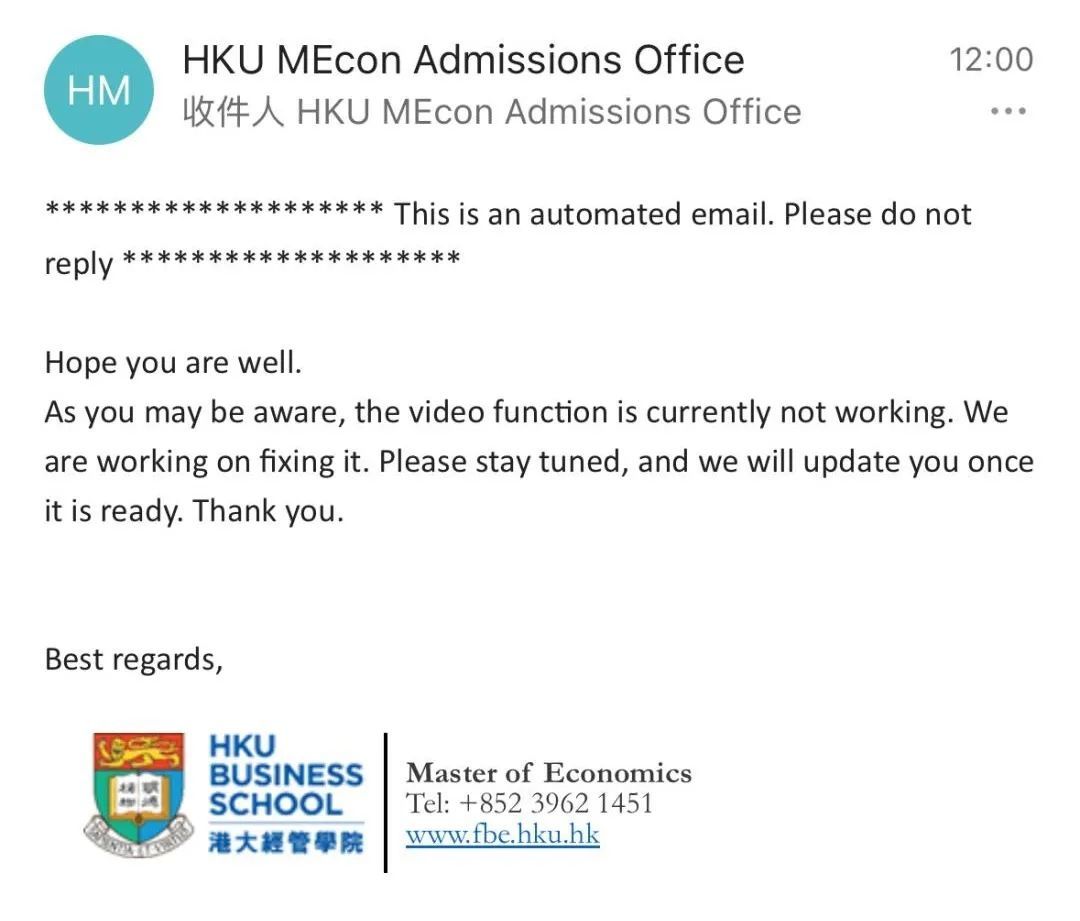Image resolution: width=1080 pixels, height=921 pixels.
Task: Click the vertical divider line in signature
Action: pos(385,803)
